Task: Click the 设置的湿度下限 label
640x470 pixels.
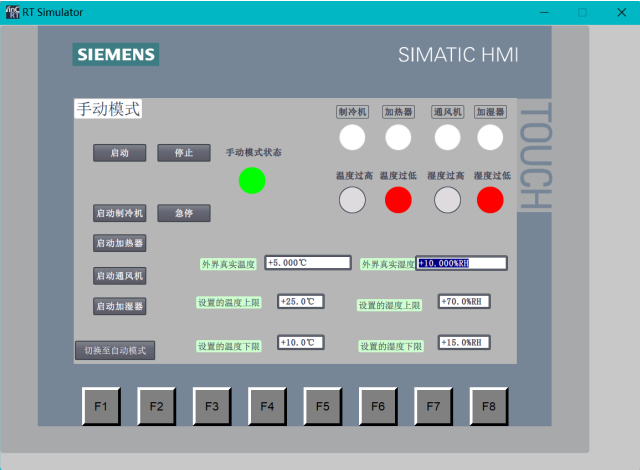Action: (391, 346)
